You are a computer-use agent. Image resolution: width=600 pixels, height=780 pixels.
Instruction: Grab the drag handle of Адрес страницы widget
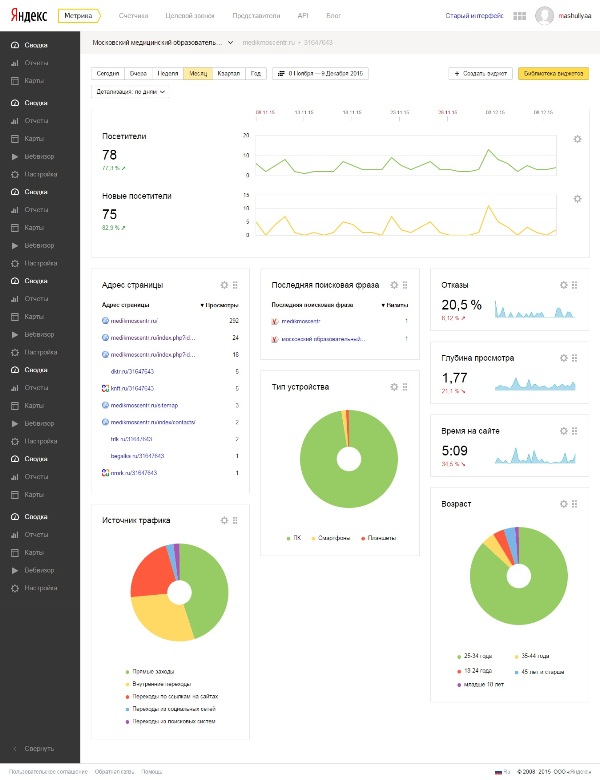click(x=235, y=285)
